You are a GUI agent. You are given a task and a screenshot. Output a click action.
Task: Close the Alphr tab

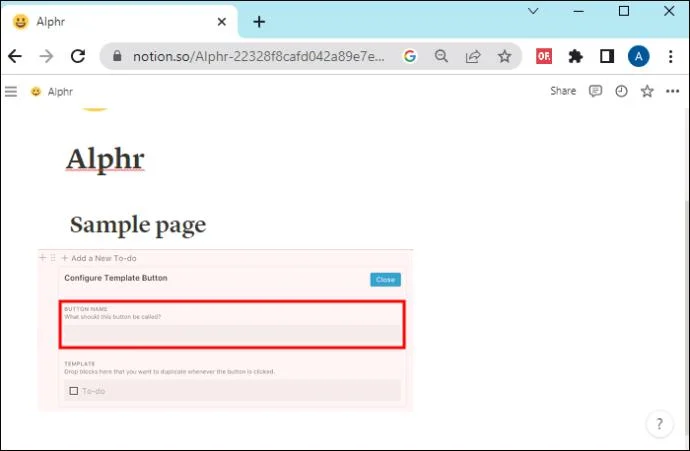click(222, 22)
